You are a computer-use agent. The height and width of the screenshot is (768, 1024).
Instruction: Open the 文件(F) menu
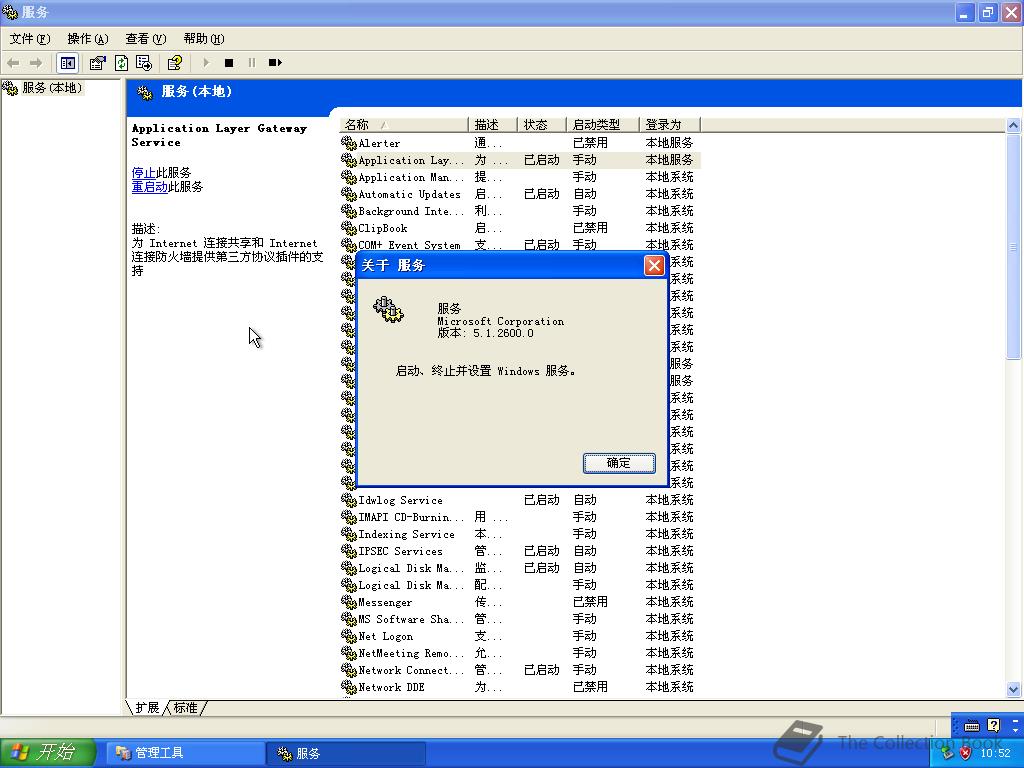(30, 39)
